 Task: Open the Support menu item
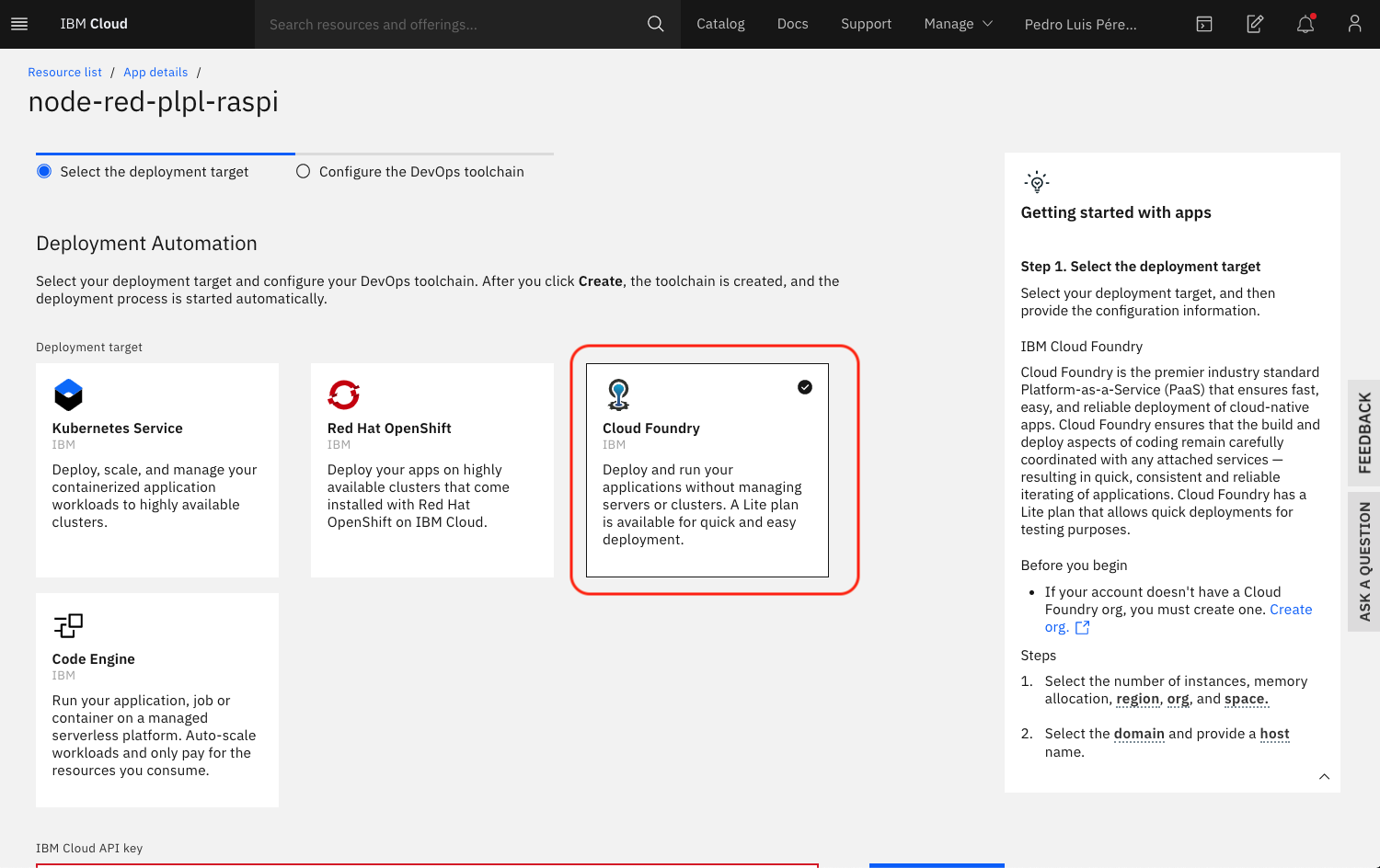coord(866,24)
